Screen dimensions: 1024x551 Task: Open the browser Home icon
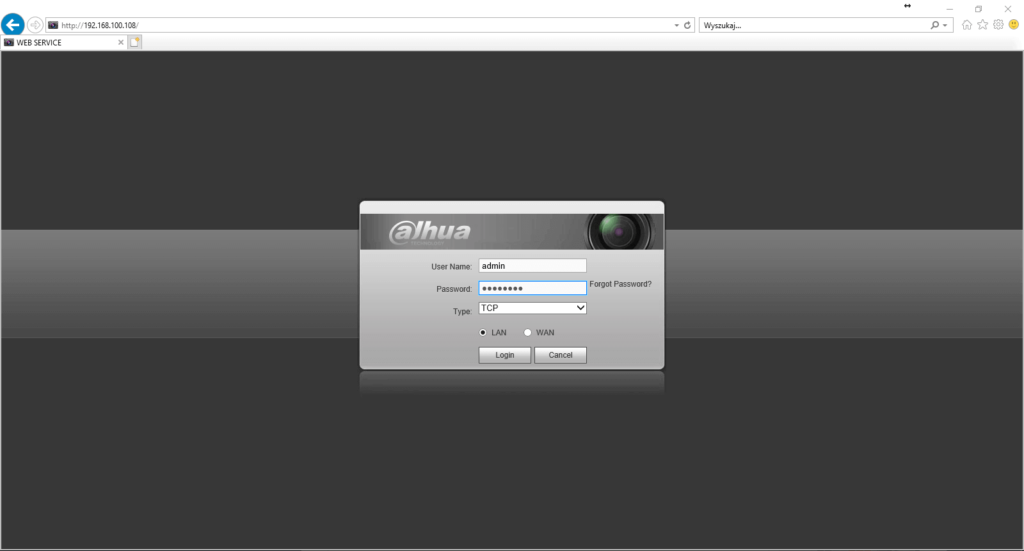967,25
